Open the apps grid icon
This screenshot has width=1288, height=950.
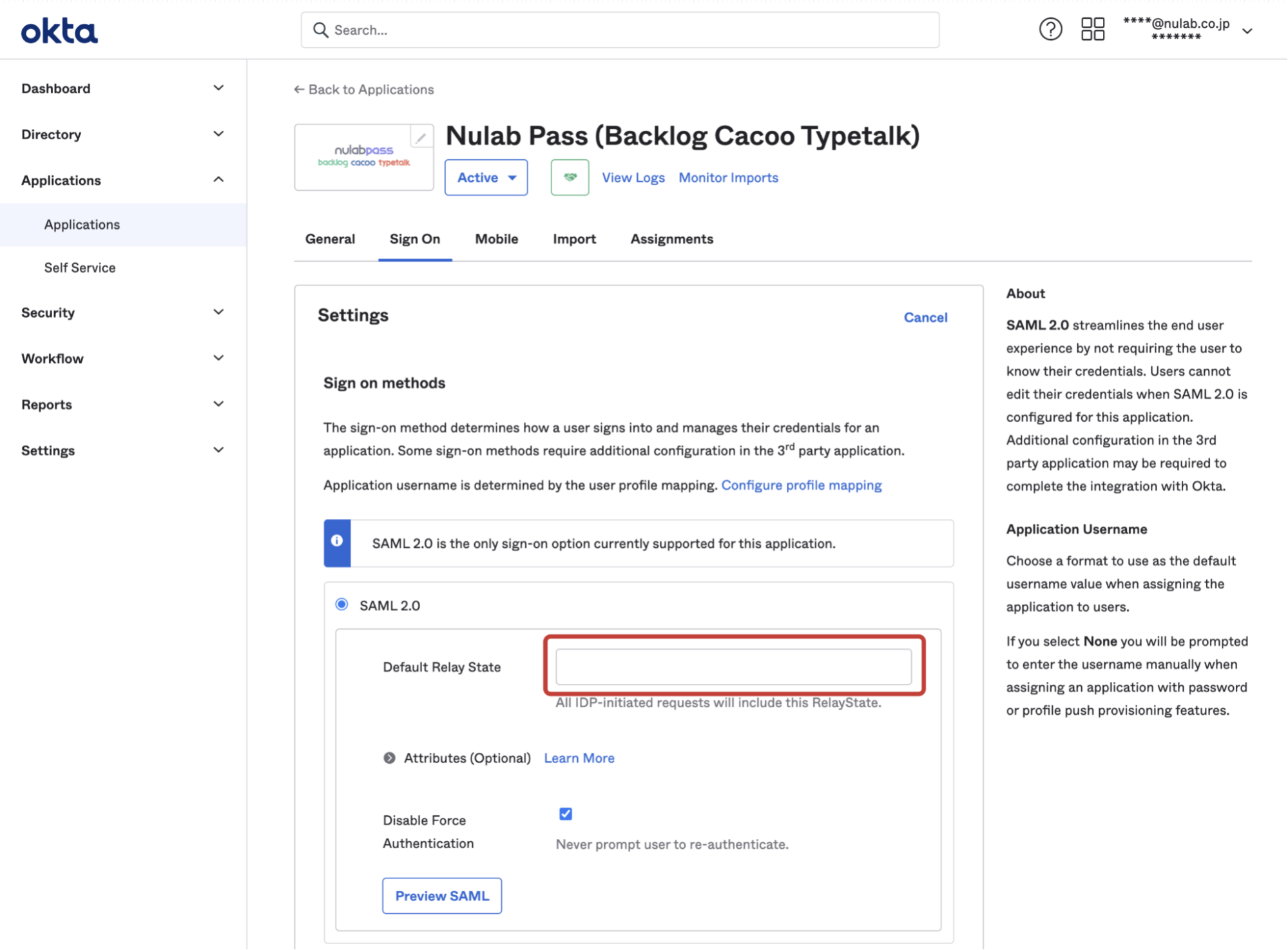1092,29
